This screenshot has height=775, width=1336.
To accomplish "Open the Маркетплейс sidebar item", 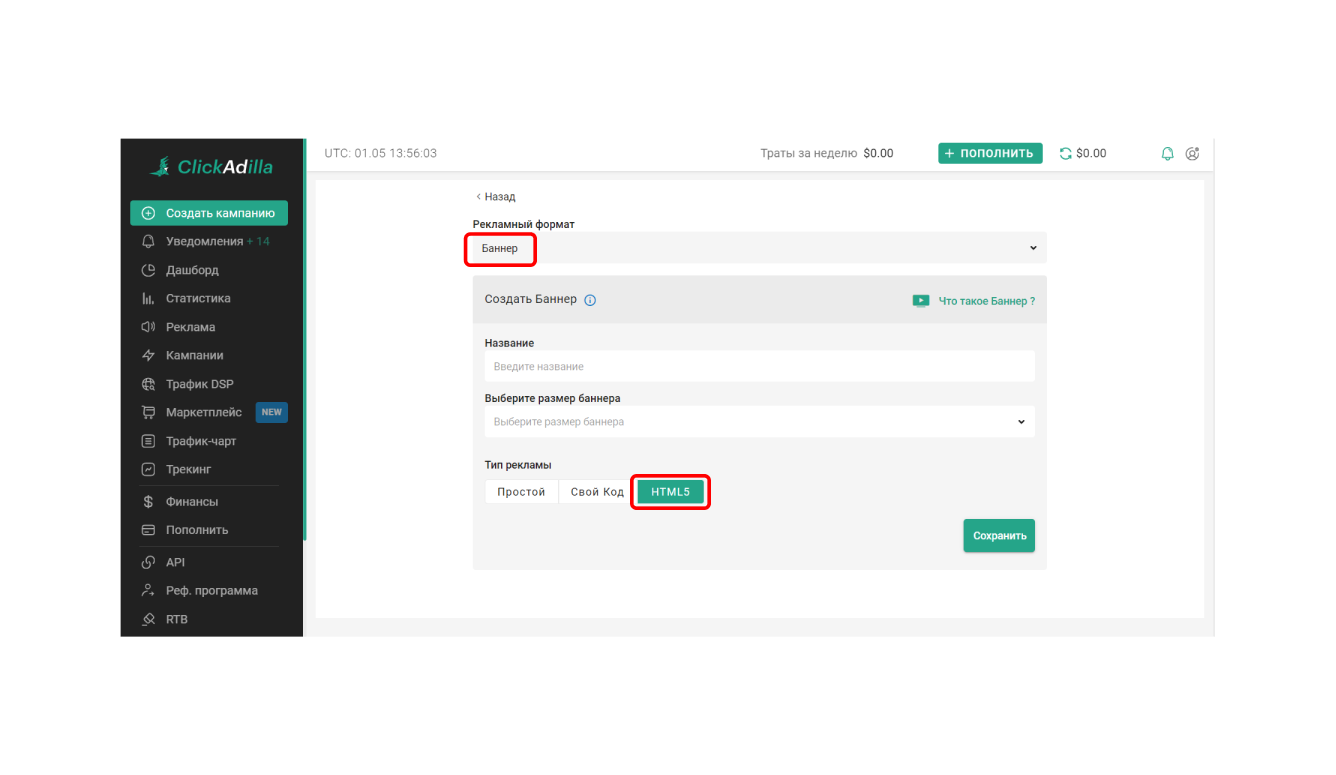I will point(203,412).
